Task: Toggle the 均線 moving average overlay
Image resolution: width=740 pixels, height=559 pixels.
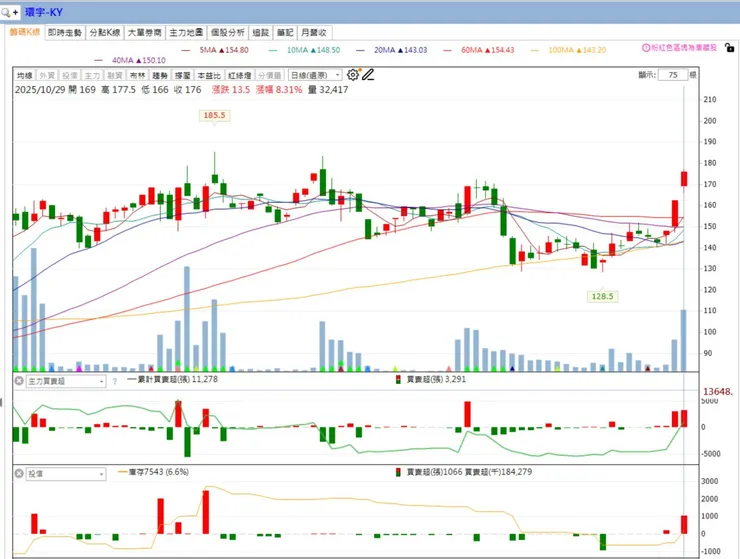Action: tap(25, 76)
